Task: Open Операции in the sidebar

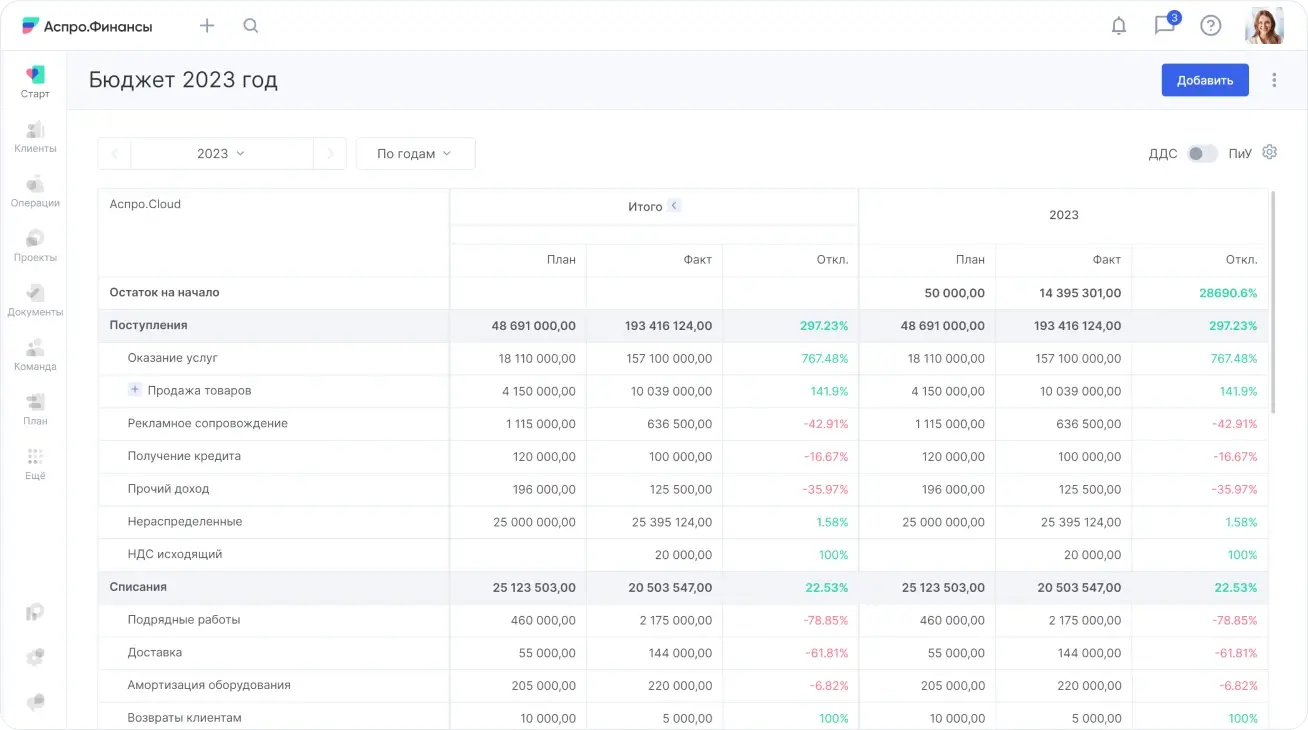Action: click(35, 191)
